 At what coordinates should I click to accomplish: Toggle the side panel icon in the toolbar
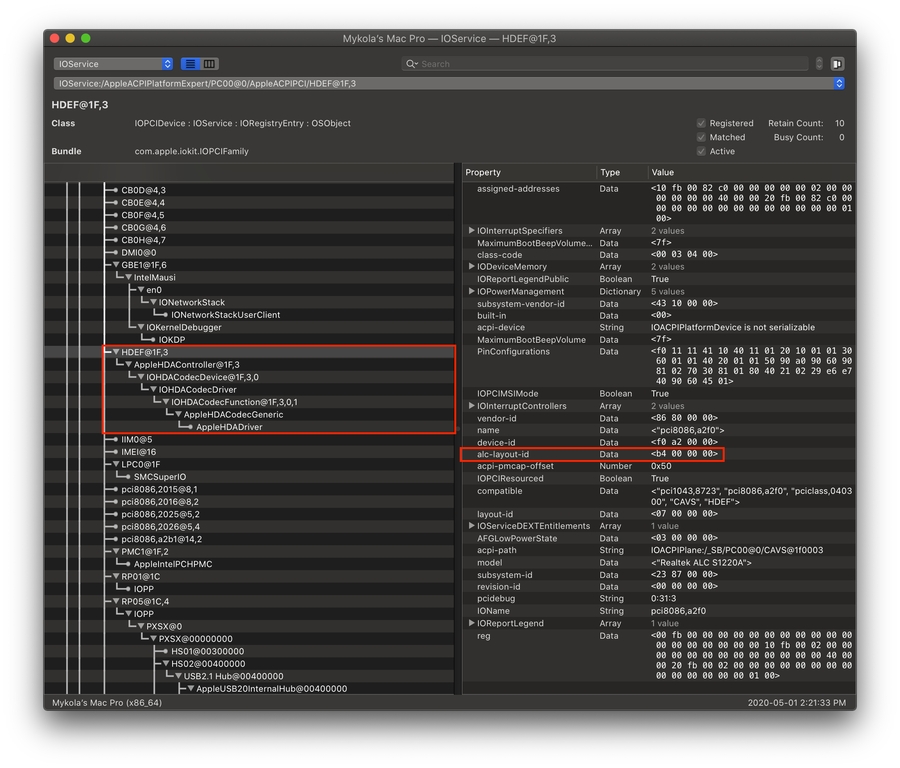point(837,64)
